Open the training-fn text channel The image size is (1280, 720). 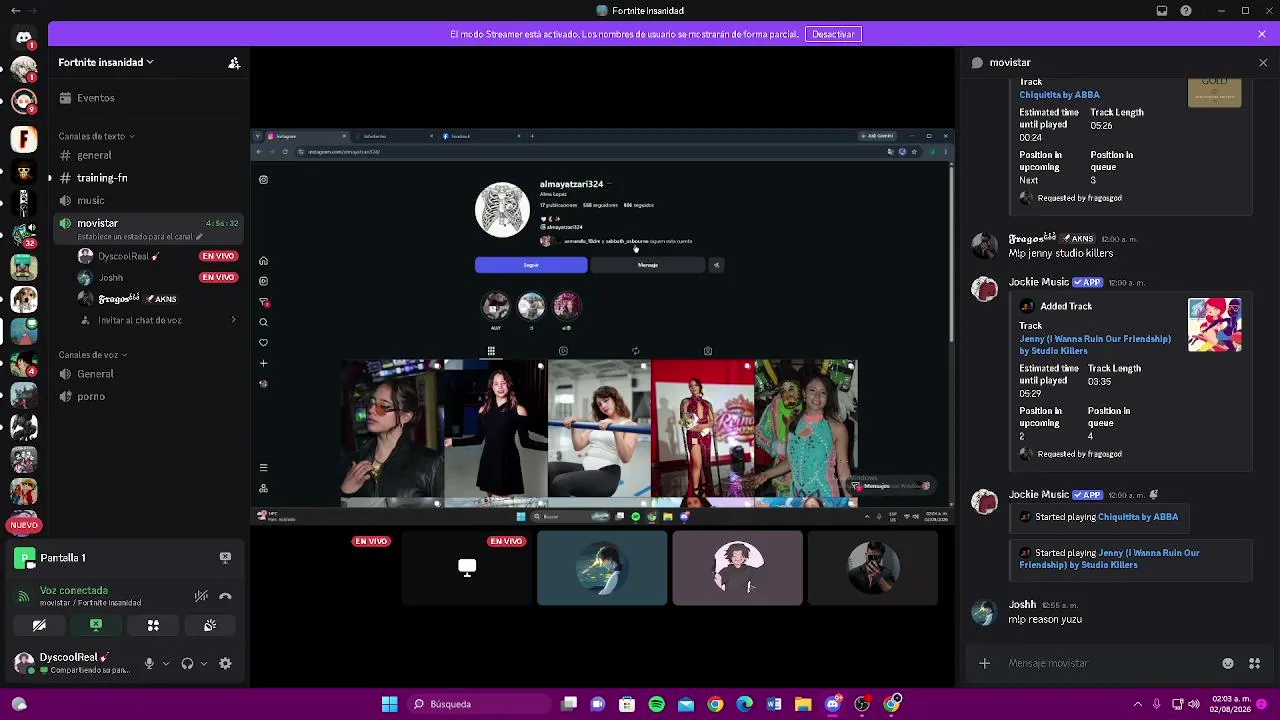coord(150,178)
